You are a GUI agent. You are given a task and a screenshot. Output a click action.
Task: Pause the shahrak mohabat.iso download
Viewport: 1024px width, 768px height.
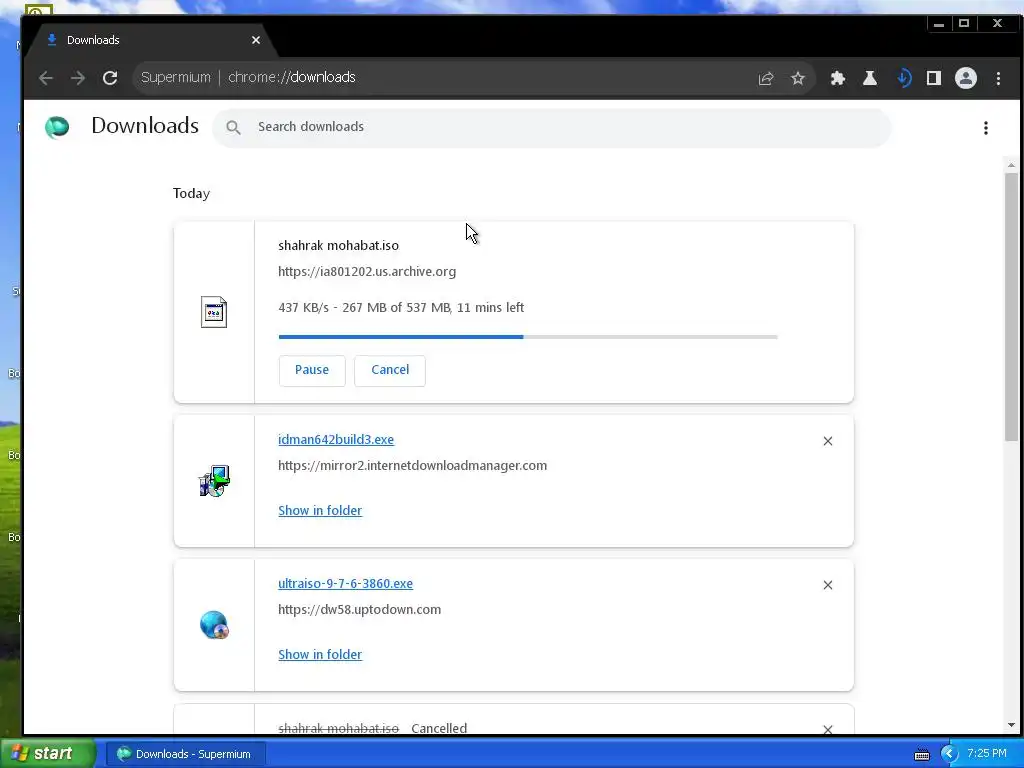click(x=312, y=370)
